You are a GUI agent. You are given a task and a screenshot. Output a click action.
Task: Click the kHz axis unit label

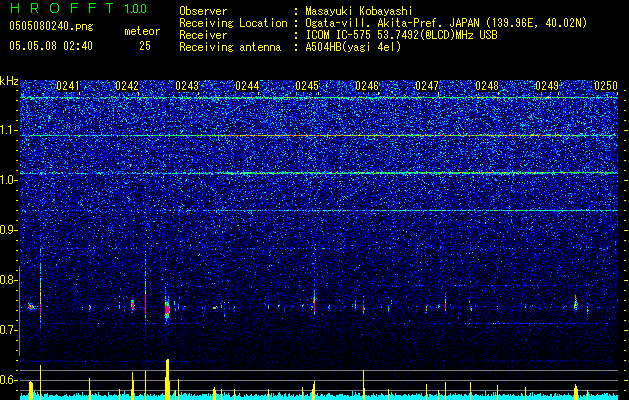tap(9, 81)
